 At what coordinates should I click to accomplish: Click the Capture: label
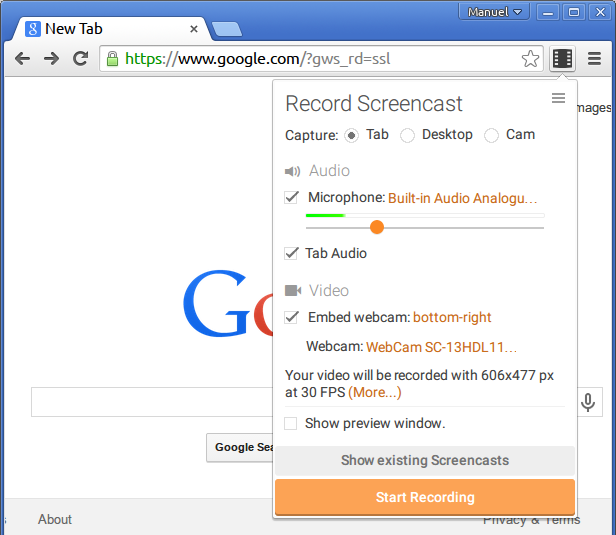click(x=312, y=136)
